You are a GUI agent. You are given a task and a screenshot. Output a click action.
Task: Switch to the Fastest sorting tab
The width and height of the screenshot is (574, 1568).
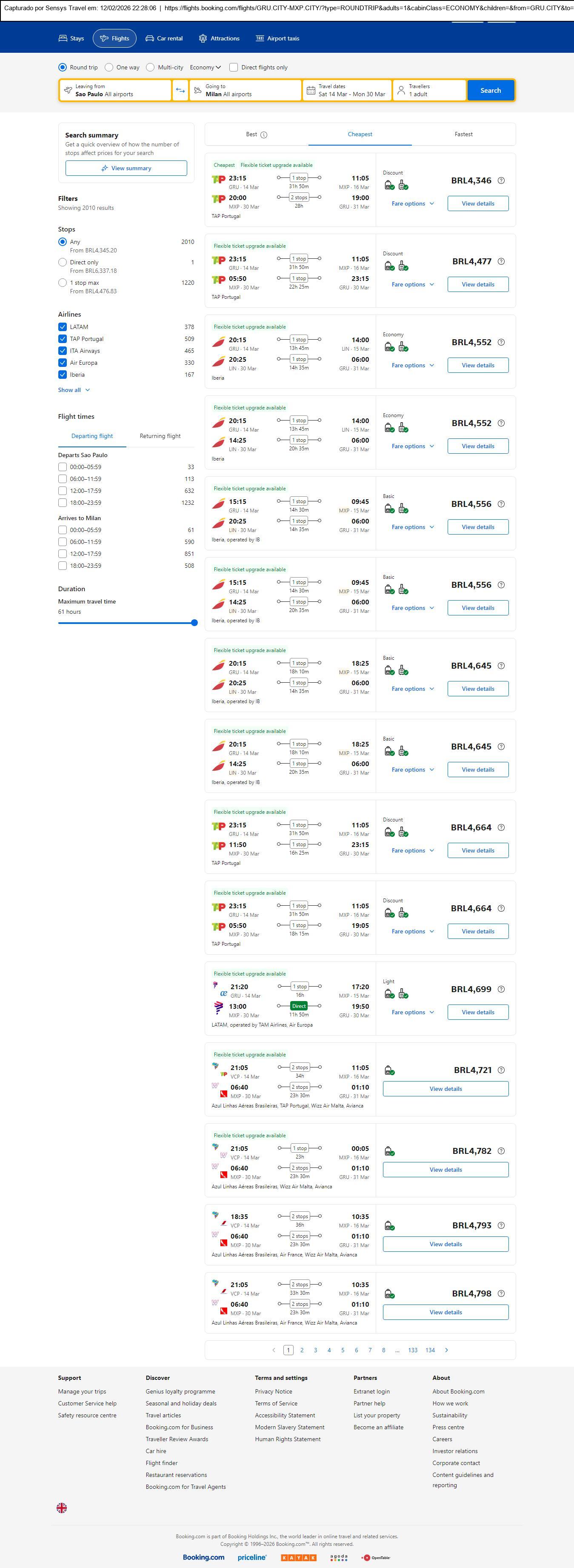point(463,134)
